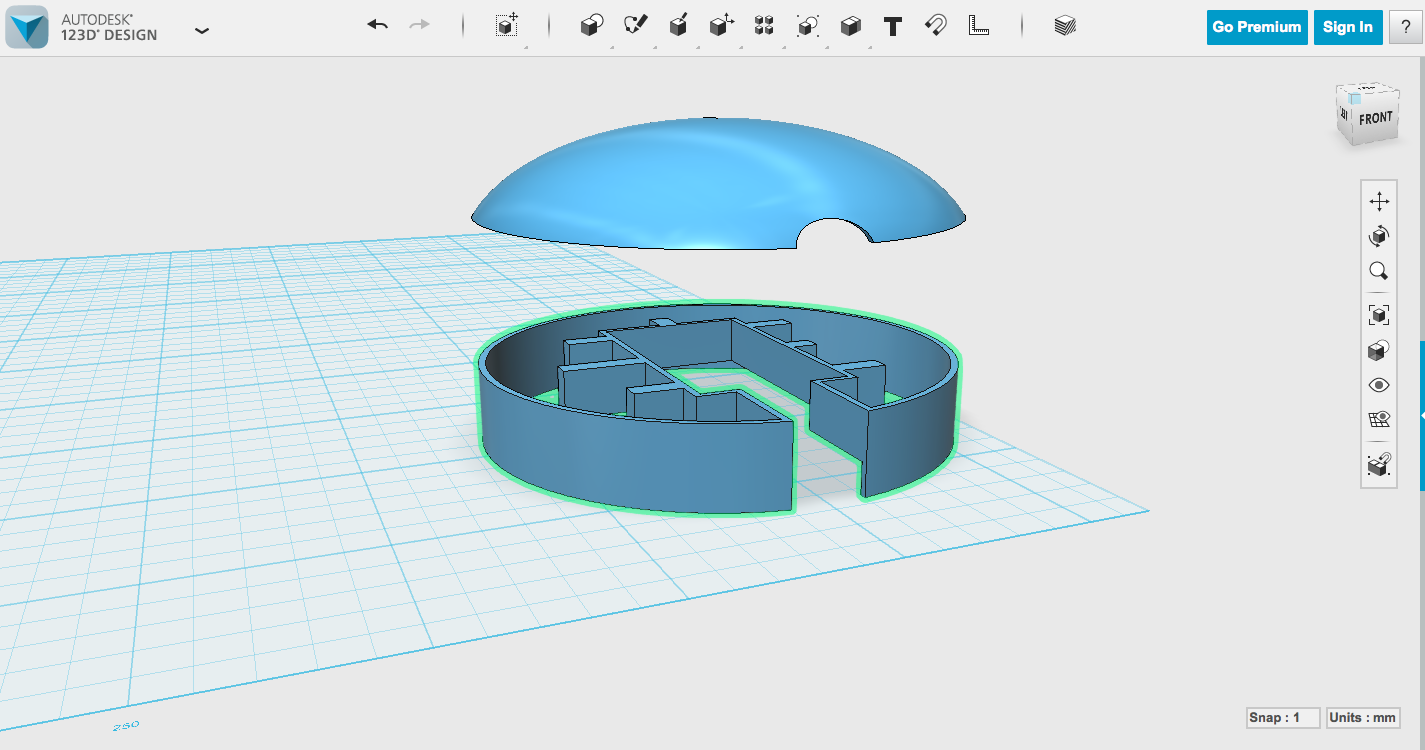Select the Transform tool in the toolbar
Image resolution: width=1425 pixels, height=750 pixels.
point(506,27)
